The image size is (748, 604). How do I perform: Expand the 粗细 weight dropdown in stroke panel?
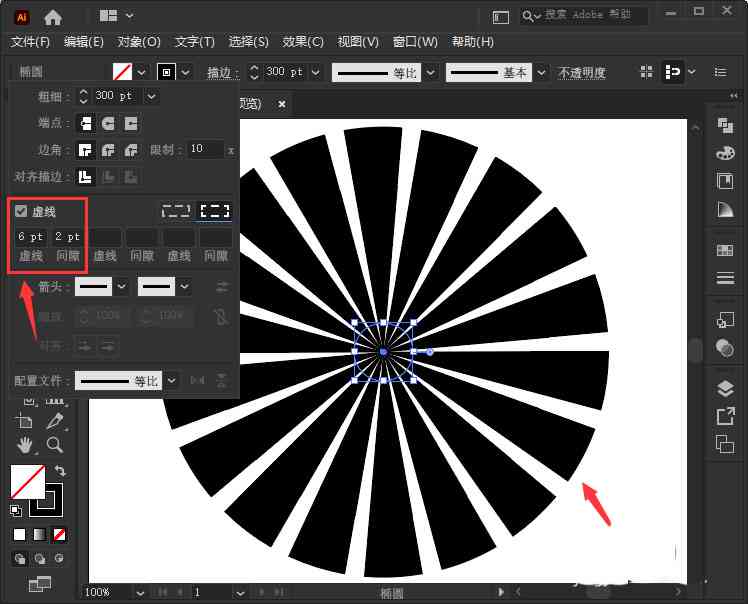(x=151, y=96)
